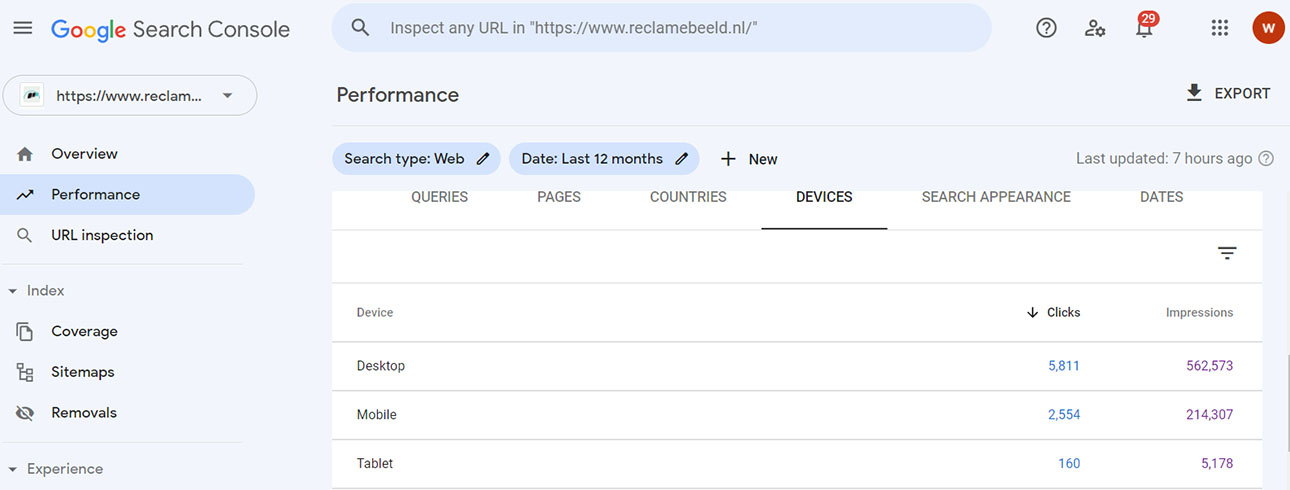Switch to the Queries tab
Image resolution: width=1290 pixels, height=490 pixels.
(x=439, y=197)
